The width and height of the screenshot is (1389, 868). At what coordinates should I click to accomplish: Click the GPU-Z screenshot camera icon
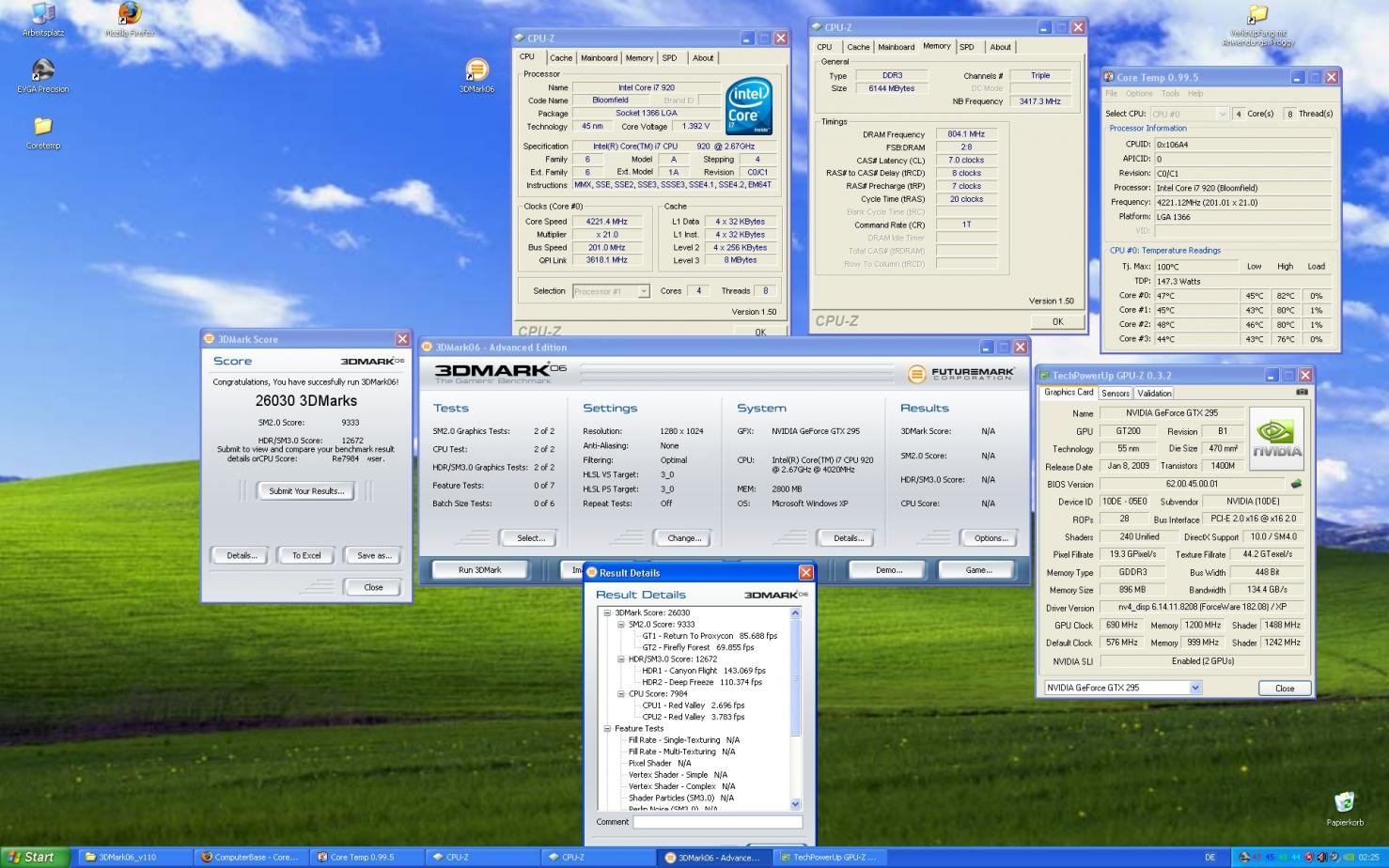pos(1302,393)
